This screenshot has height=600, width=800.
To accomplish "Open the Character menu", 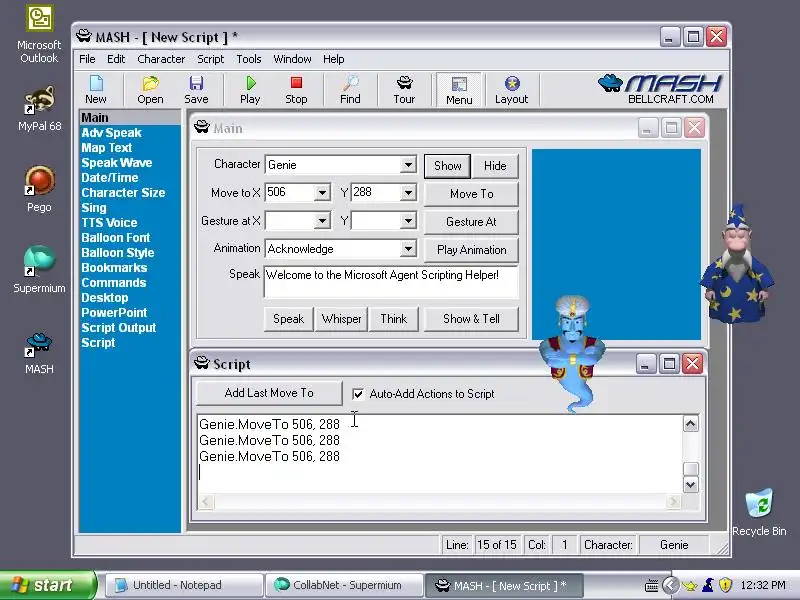I will (x=161, y=59).
